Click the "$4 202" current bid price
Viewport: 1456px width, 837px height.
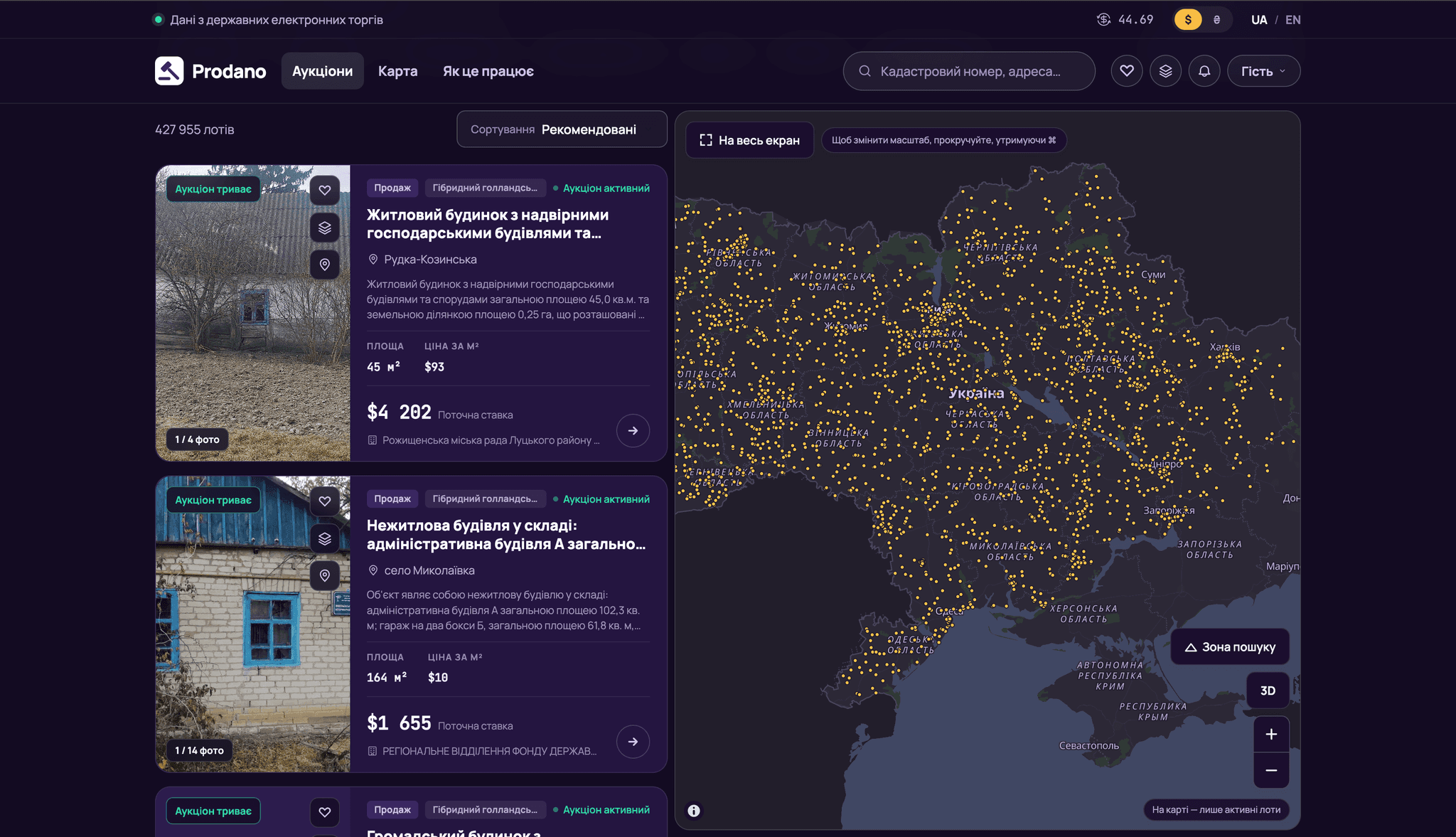click(399, 412)
